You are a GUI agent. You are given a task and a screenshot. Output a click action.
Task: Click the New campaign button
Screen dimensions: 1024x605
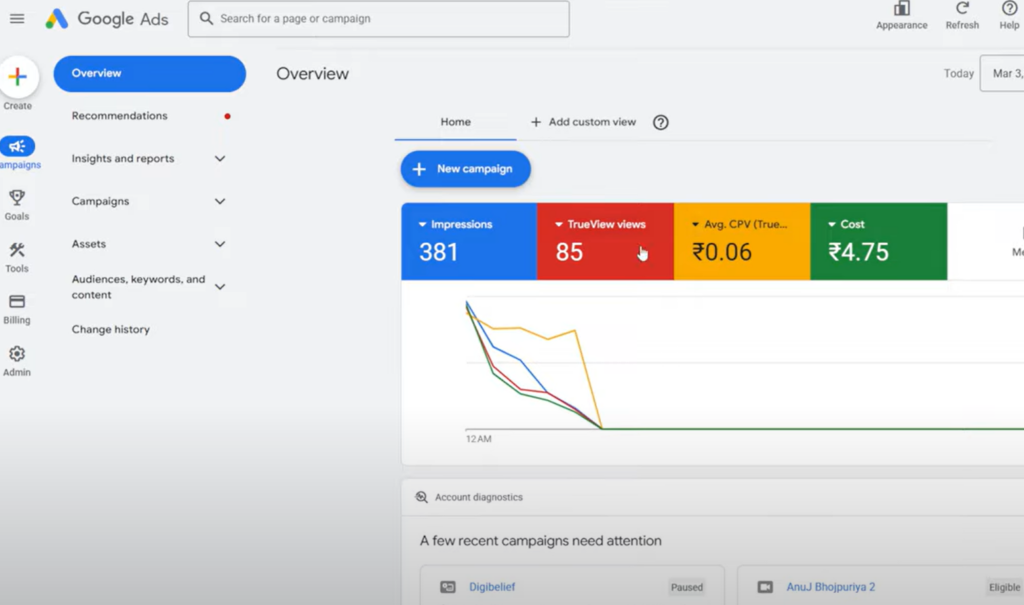466,169
